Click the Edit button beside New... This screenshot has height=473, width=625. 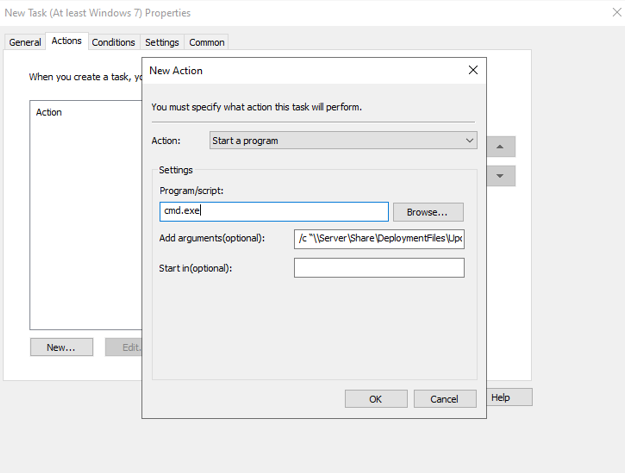point(124,347)
